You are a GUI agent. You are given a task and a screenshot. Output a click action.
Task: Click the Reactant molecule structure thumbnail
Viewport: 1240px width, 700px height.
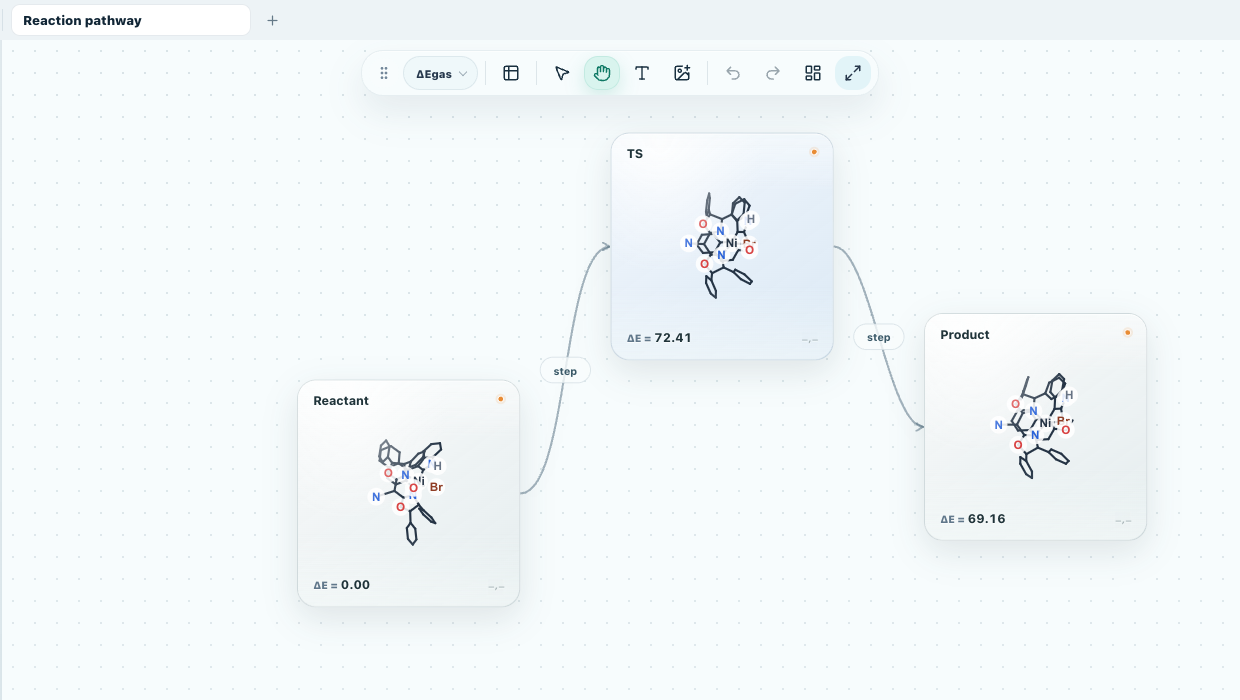(x=408, y=491)
